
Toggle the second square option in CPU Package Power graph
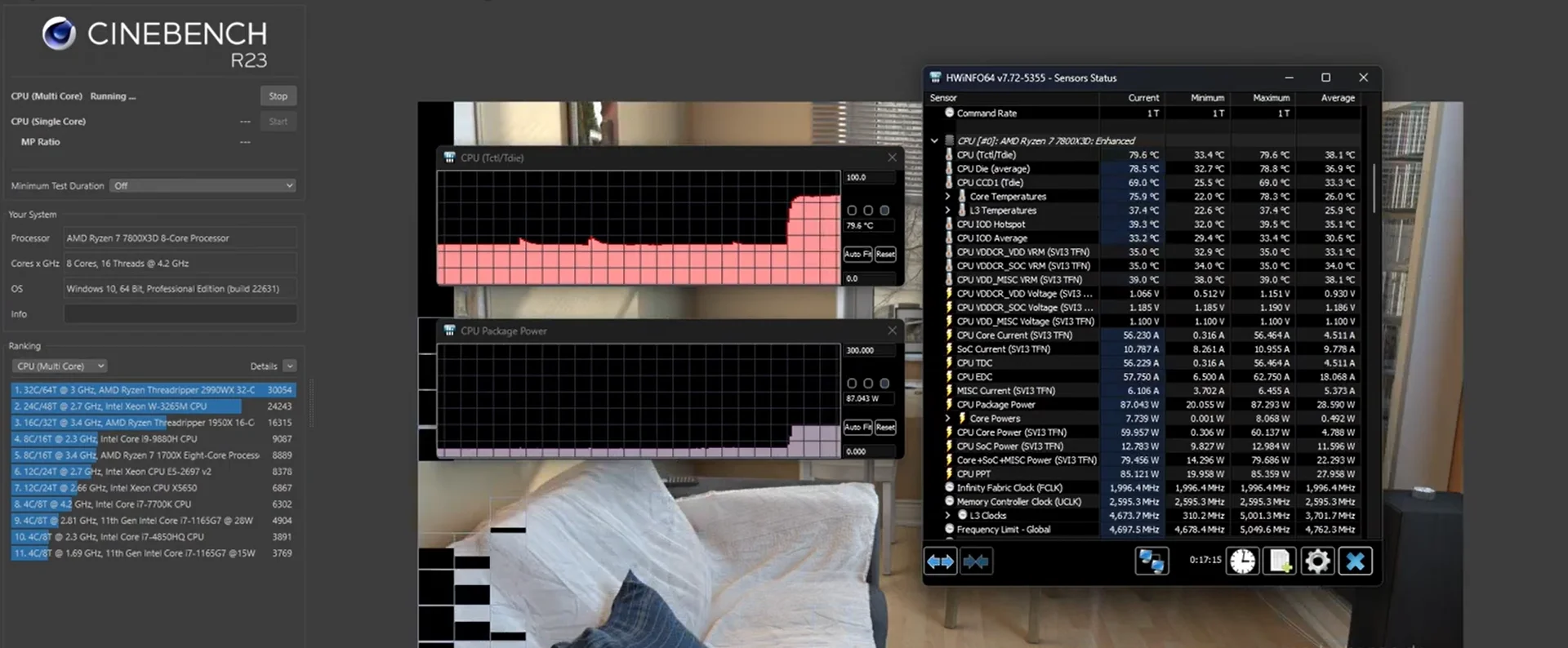tap(868, 384)
